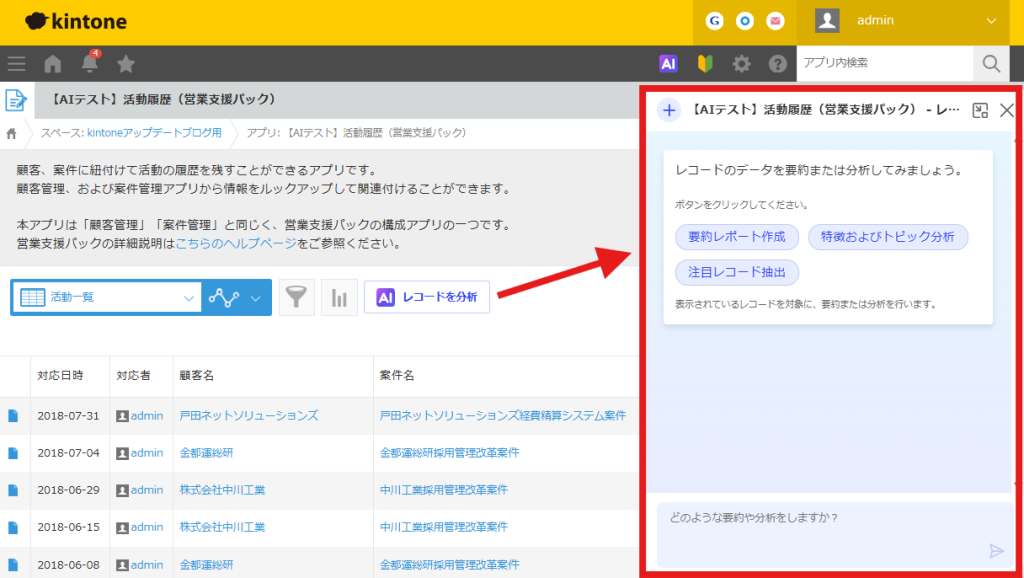This screenshot has width=1024, height=578.
Task: Open the hamburger menu icon
Action: click(x=16, y=64)
